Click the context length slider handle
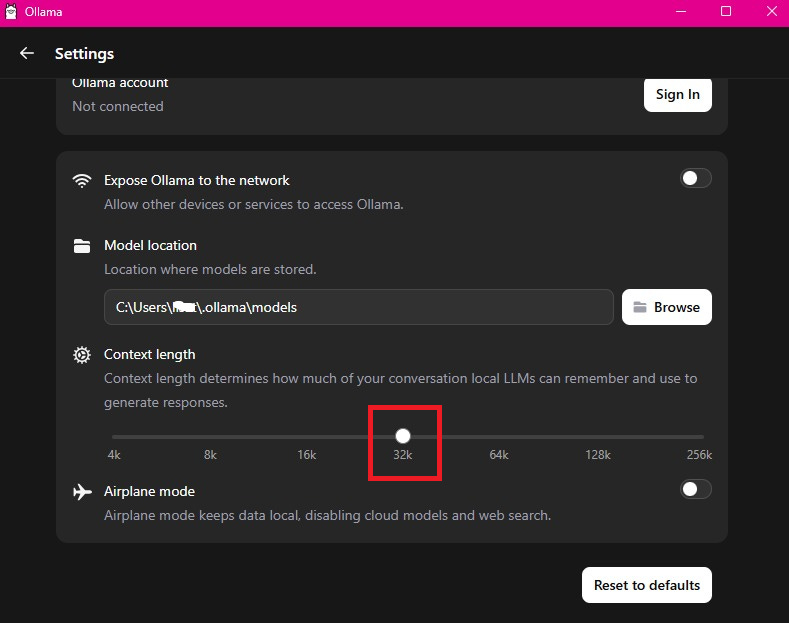Viewport: 789px width, 623px height. [403, 436]
